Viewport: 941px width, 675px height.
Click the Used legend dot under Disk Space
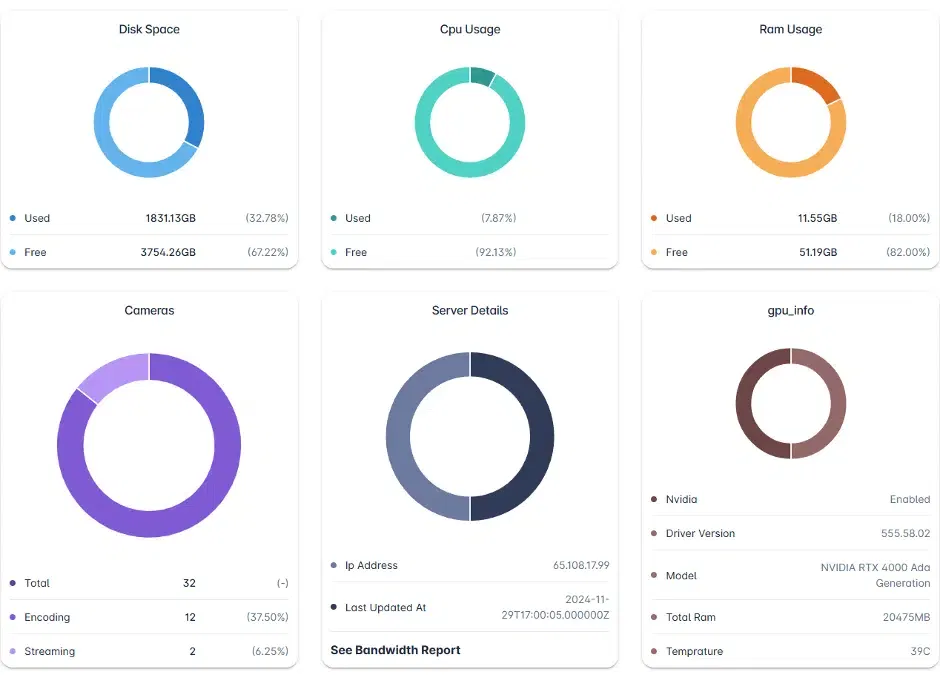[x=12, y=218]
